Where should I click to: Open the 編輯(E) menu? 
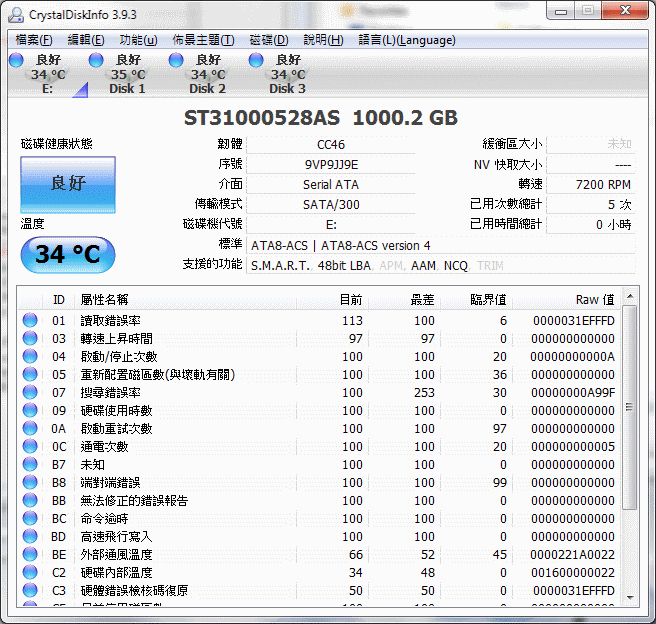click(x=86, y=40)
